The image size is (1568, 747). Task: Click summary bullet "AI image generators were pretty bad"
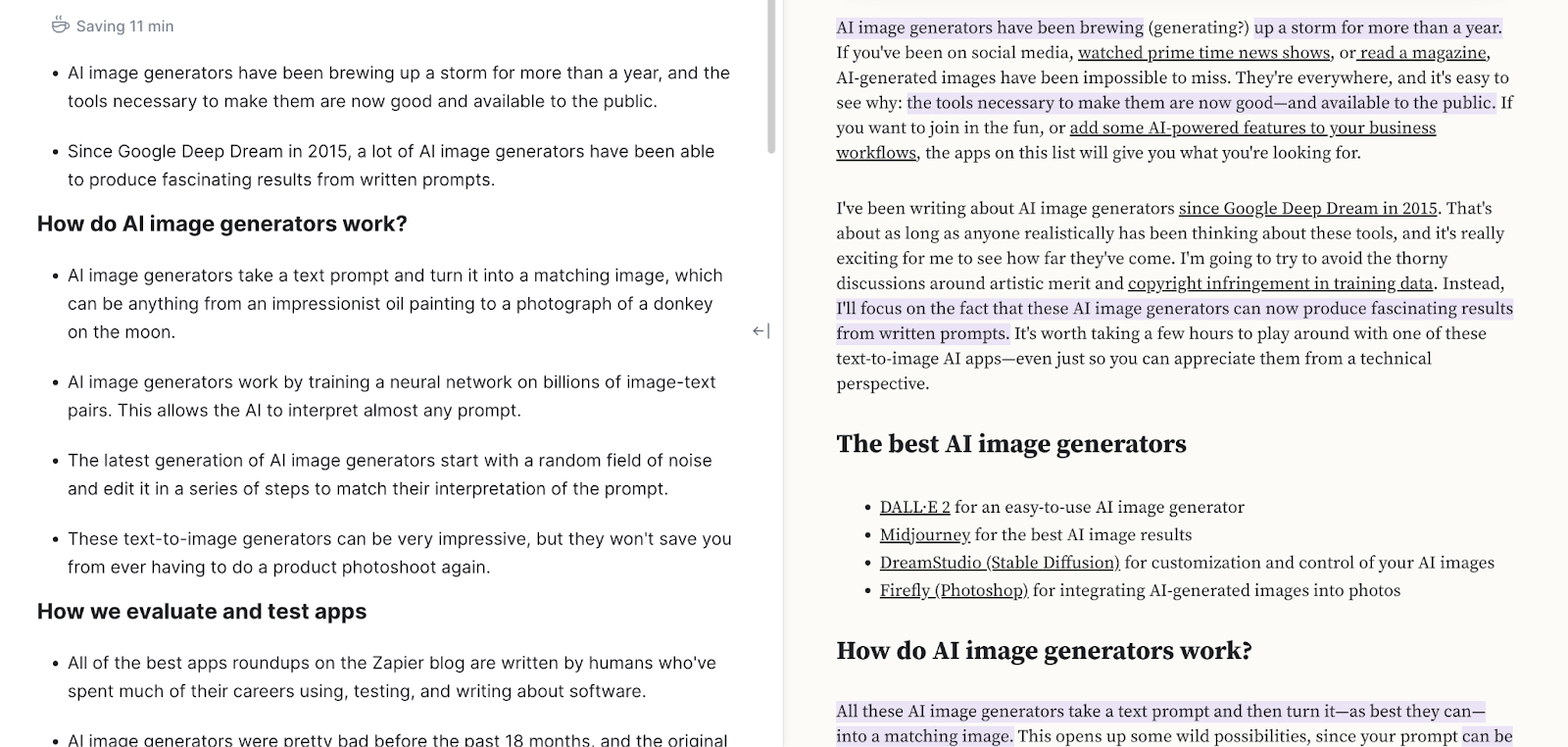pos(398,739)
